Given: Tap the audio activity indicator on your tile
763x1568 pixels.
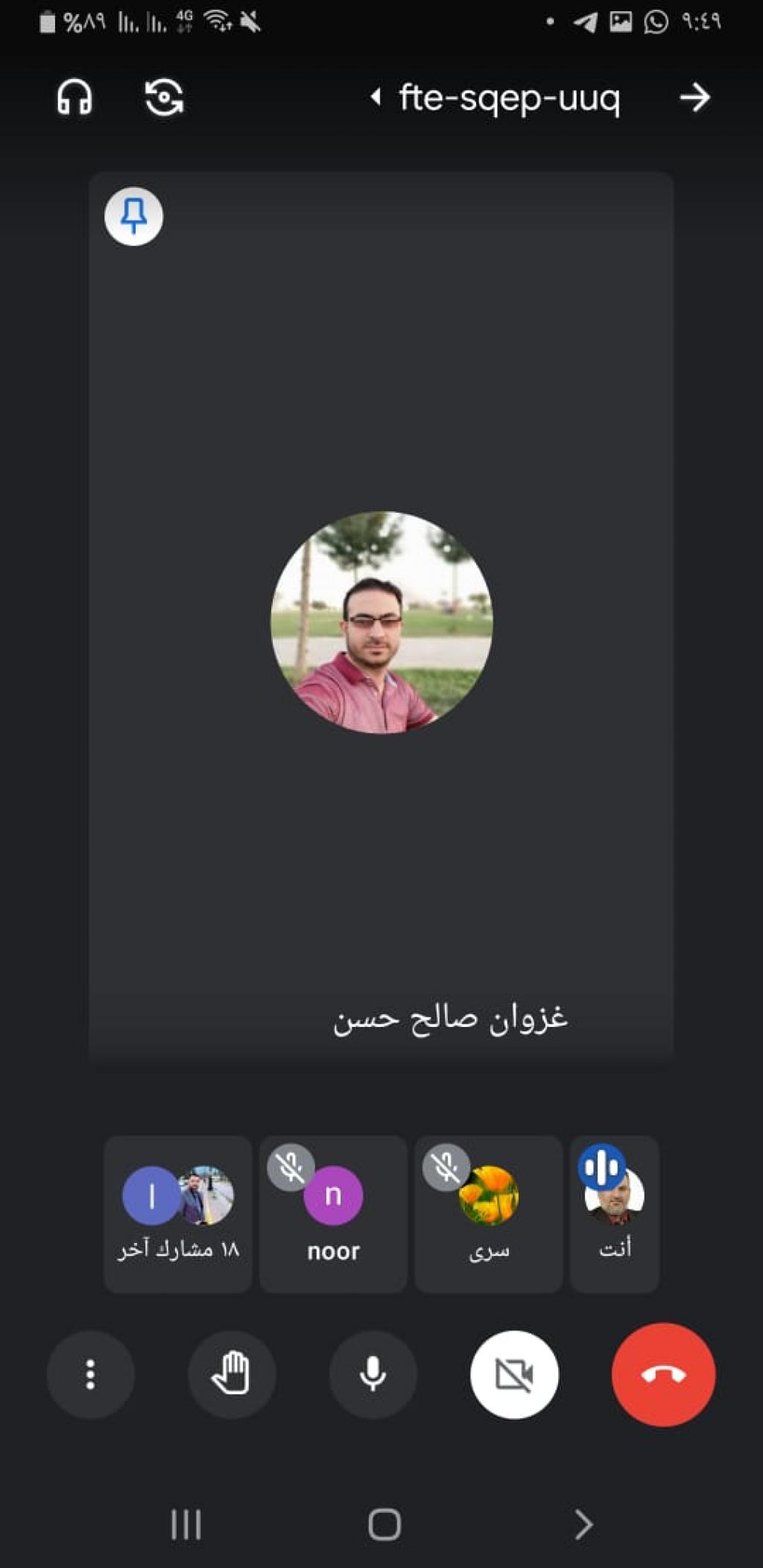Looking at the screenshot, I should point(601,1167).
